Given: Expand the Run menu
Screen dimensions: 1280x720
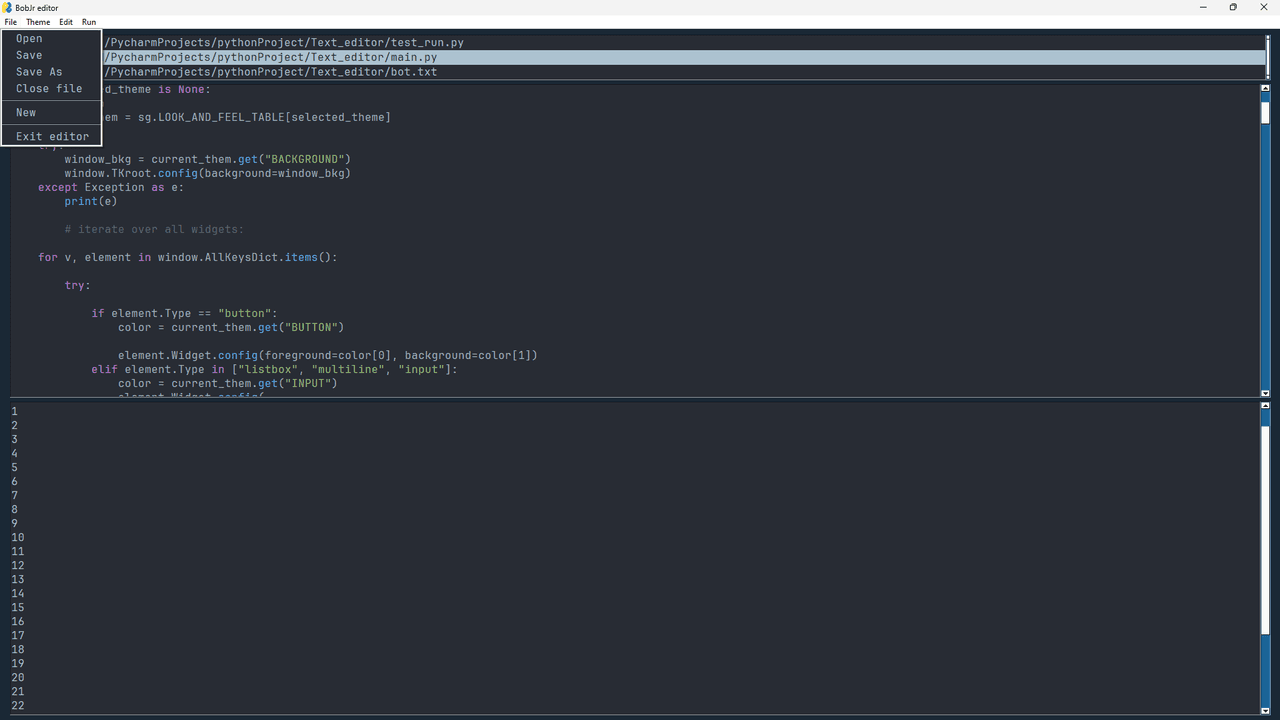Looking at the screenshot, I should pos(89,22).
